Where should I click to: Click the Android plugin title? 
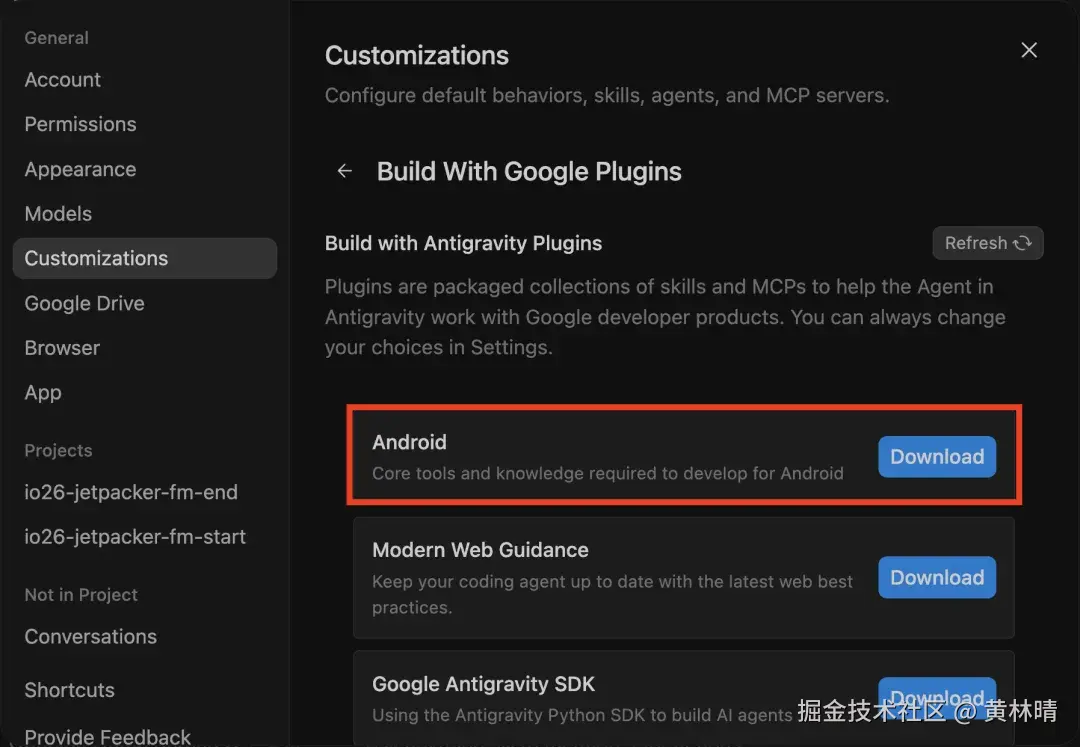409,442
